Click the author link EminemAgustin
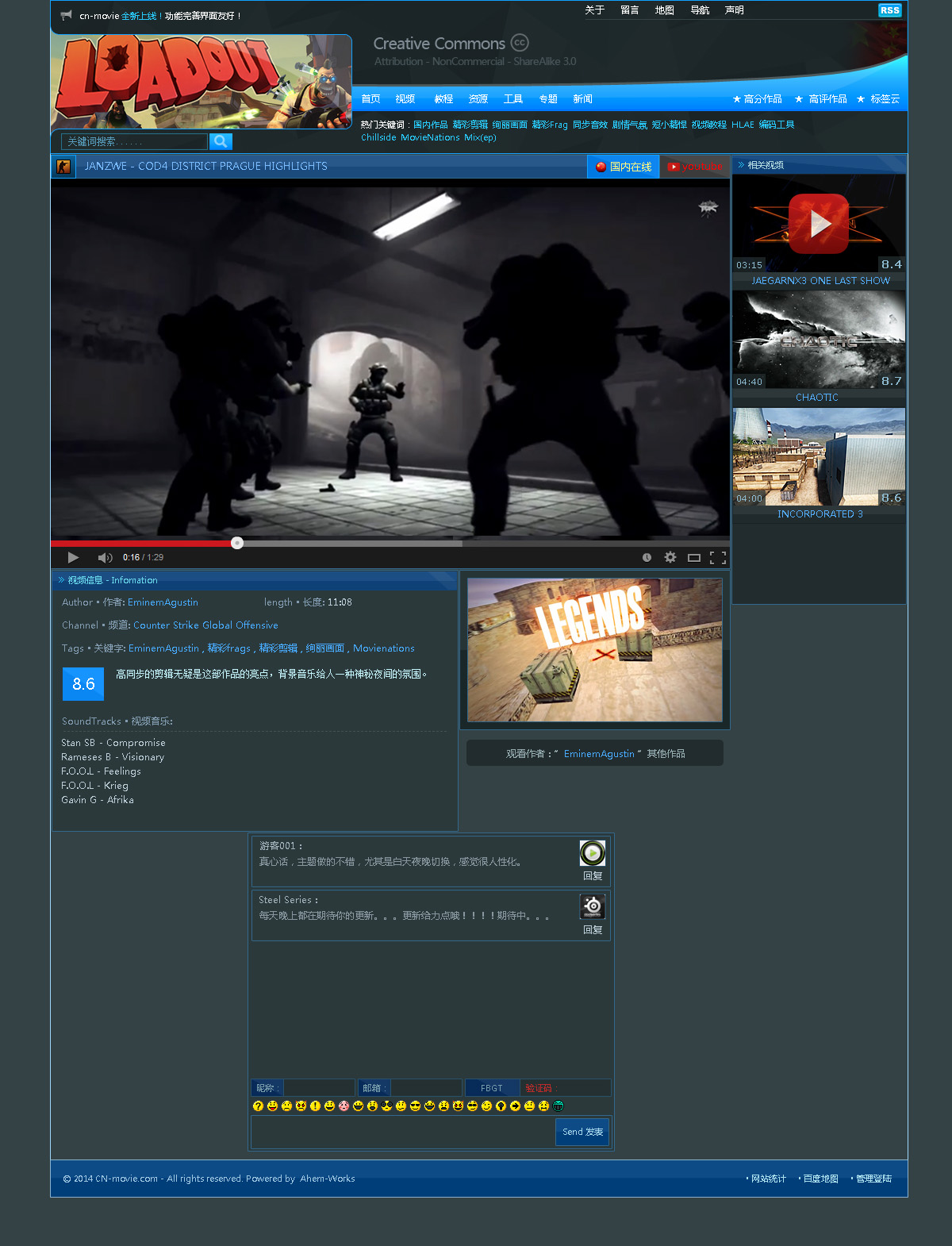 click(163, 602)
